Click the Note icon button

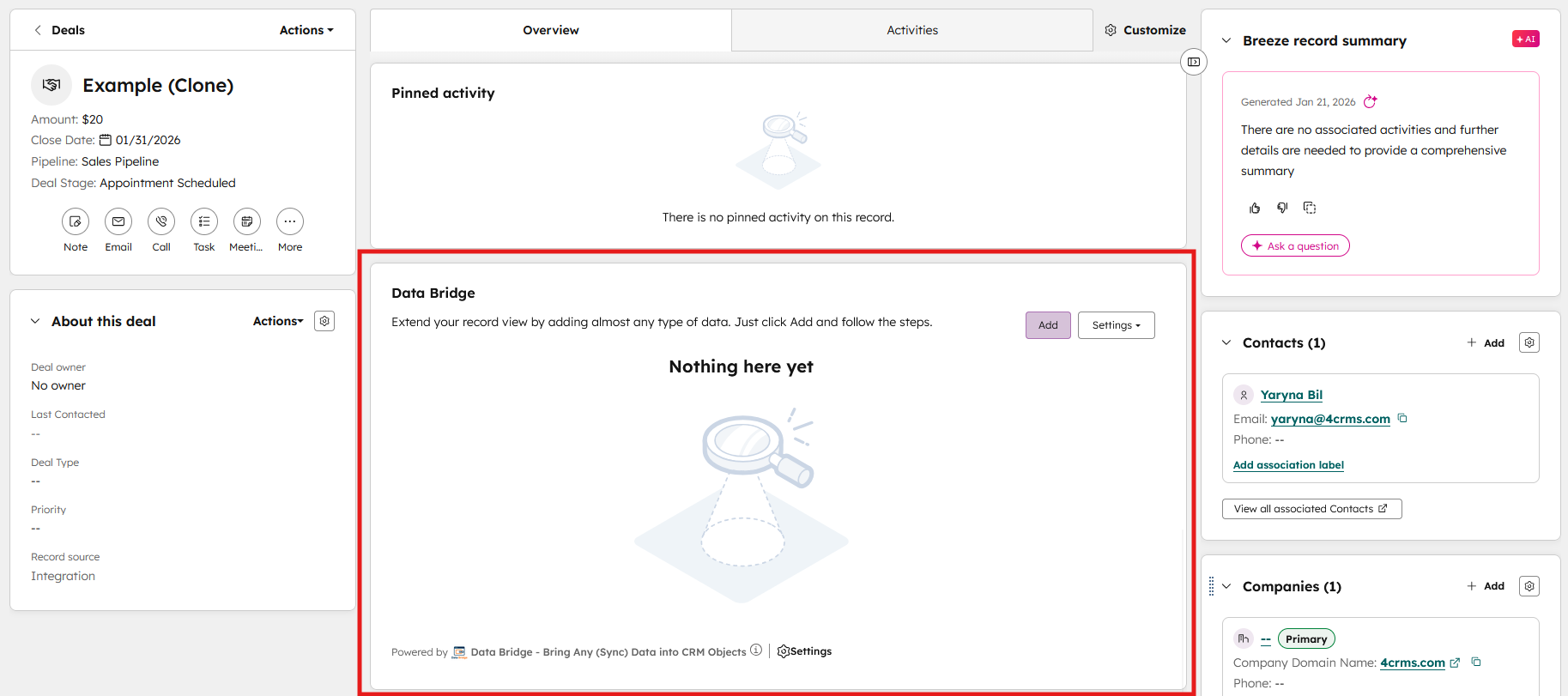click(x=76, y=221)
